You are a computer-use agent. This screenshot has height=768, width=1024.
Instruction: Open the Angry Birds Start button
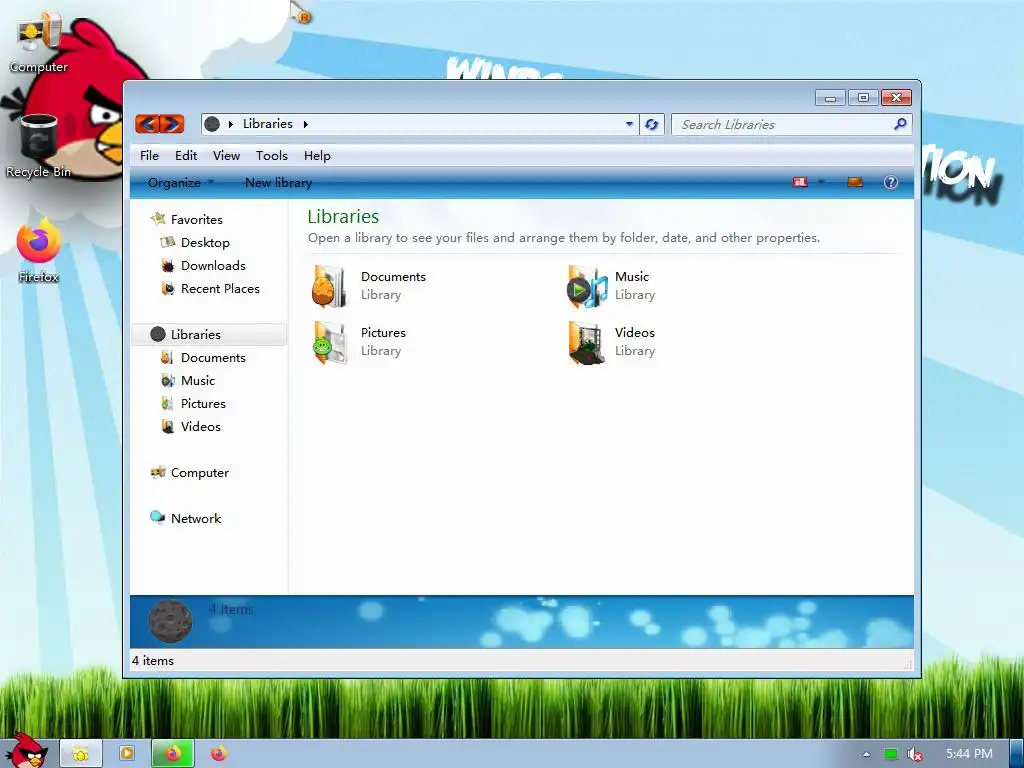(26, 751)
